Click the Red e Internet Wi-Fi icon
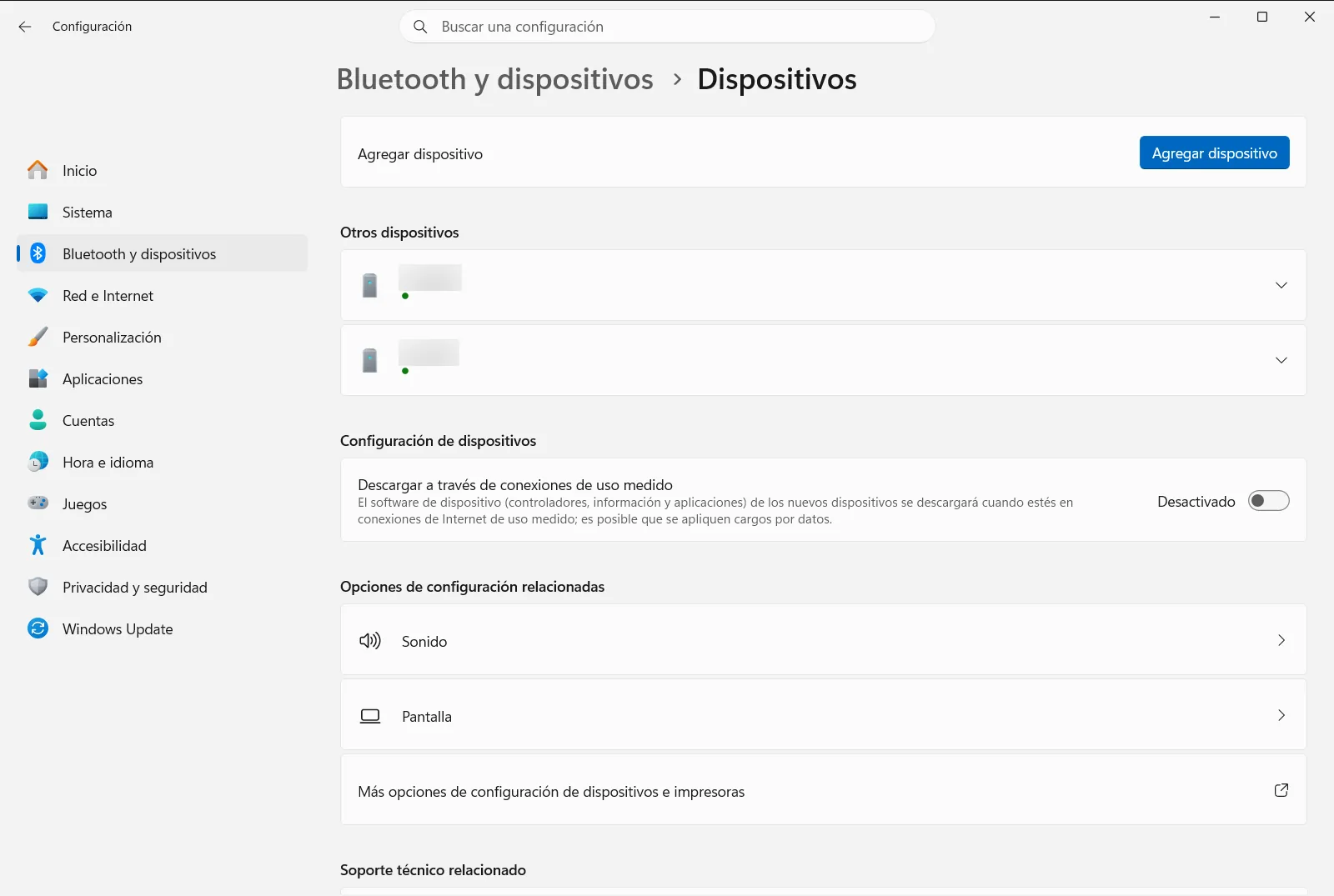Screen dimensions: 1334x896 click(38, 295)
